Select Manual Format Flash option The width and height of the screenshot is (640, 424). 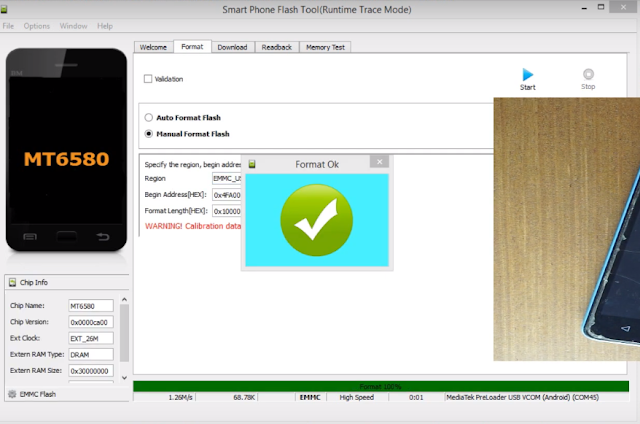coord(149,134)
